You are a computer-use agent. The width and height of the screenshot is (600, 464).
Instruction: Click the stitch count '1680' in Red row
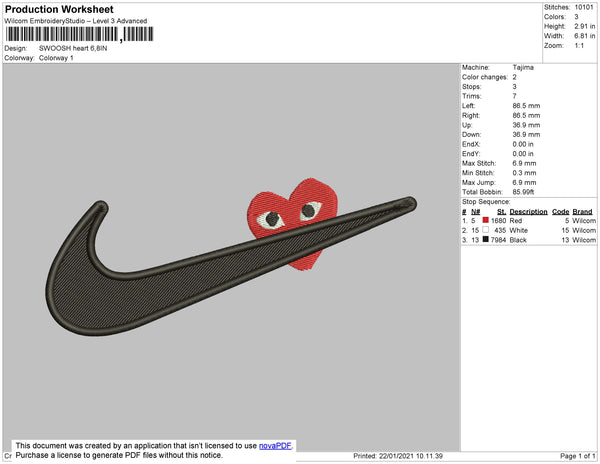[x=498, y=221]
